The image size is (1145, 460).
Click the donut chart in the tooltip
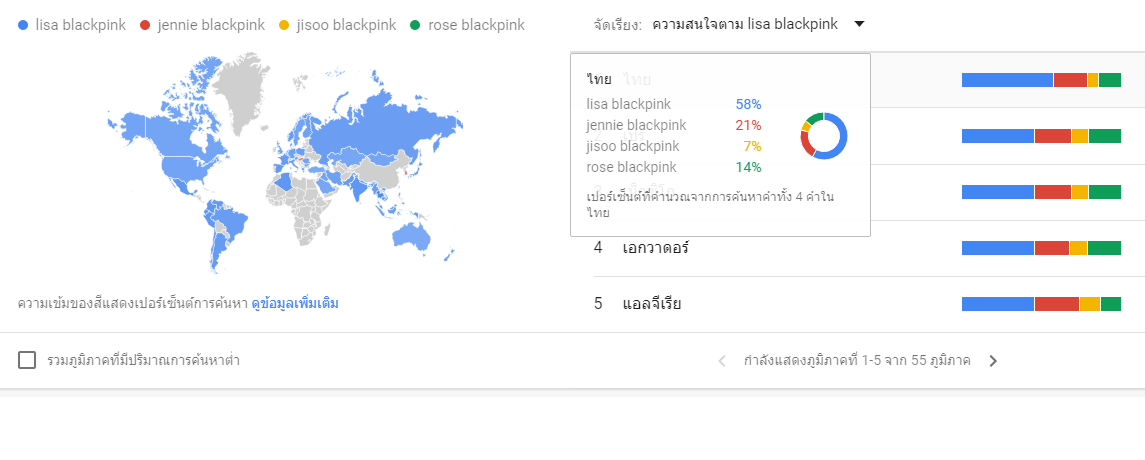pos(824,135)
